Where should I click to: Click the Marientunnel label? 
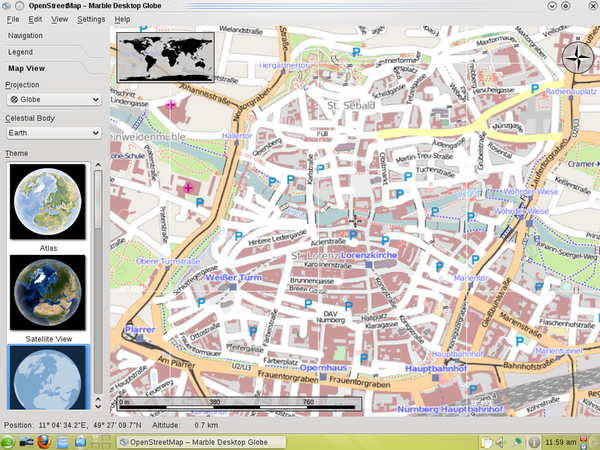559,351
